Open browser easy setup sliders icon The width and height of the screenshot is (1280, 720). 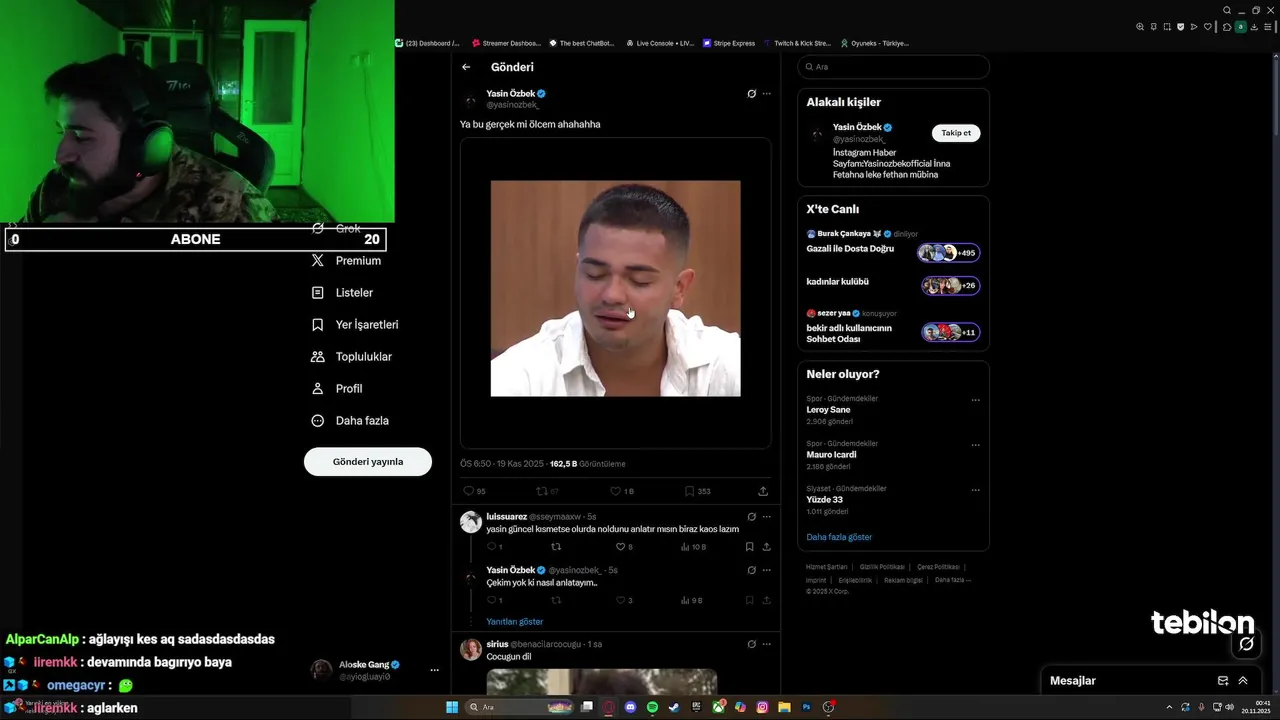(1267, 27)
